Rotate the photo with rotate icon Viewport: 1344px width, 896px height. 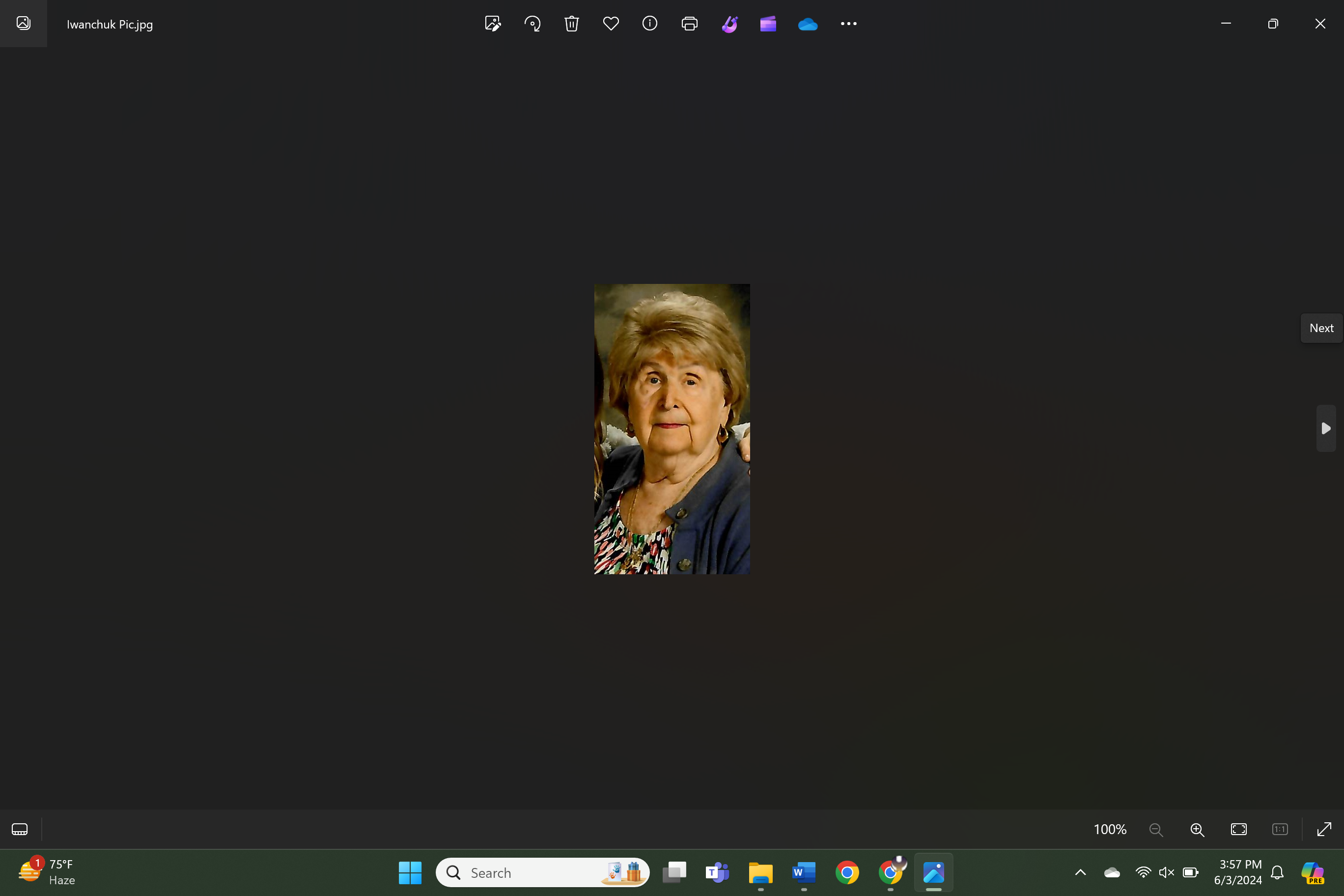(x=532, y=24)
